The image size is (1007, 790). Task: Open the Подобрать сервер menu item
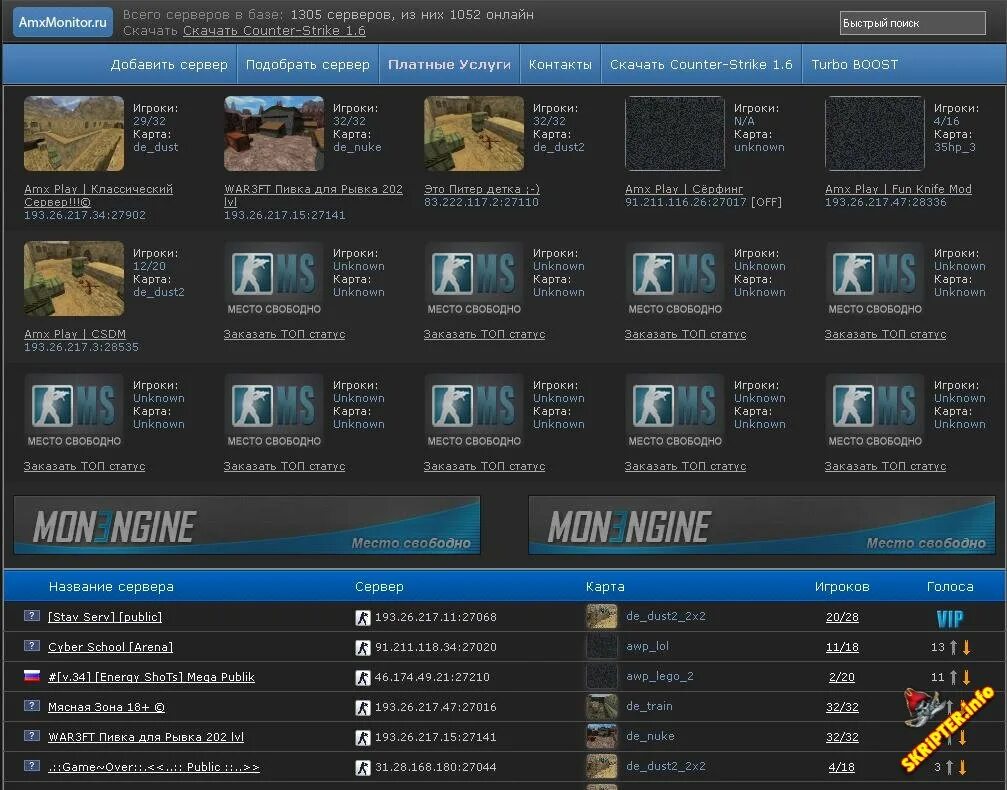pos(308,64)
